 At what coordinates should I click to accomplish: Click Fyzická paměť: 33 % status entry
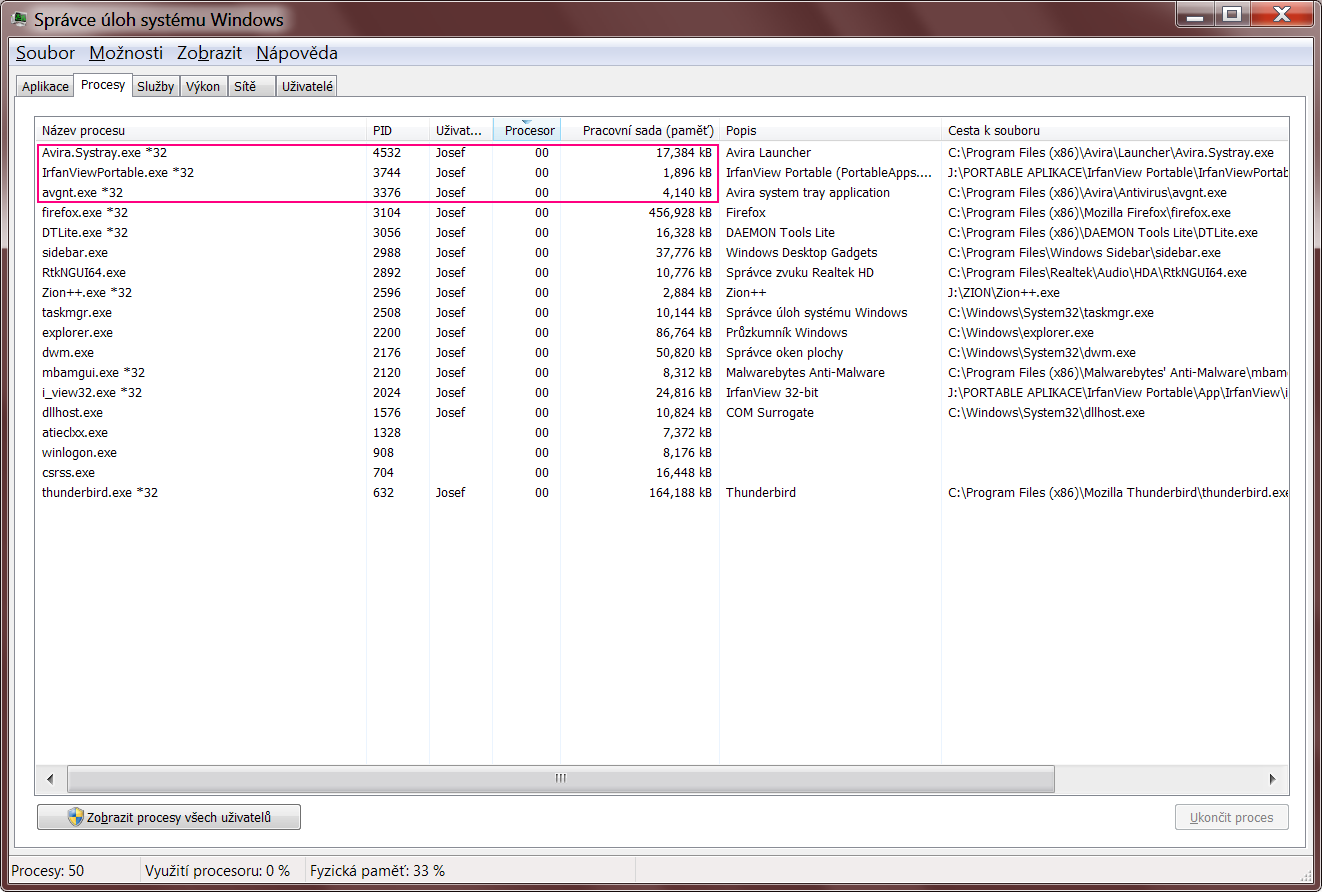[377, 871]
